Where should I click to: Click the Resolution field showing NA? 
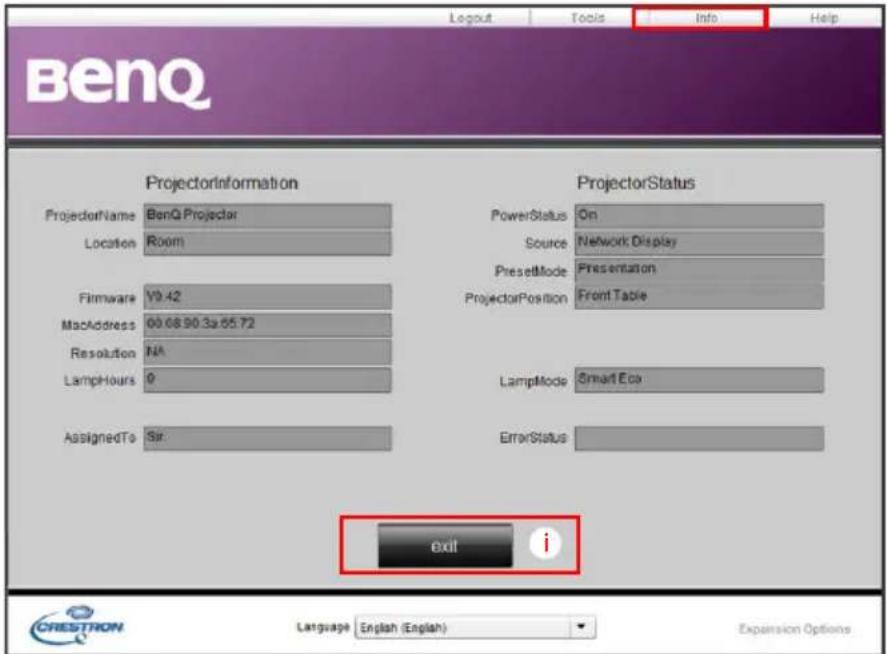coord(268,352)
